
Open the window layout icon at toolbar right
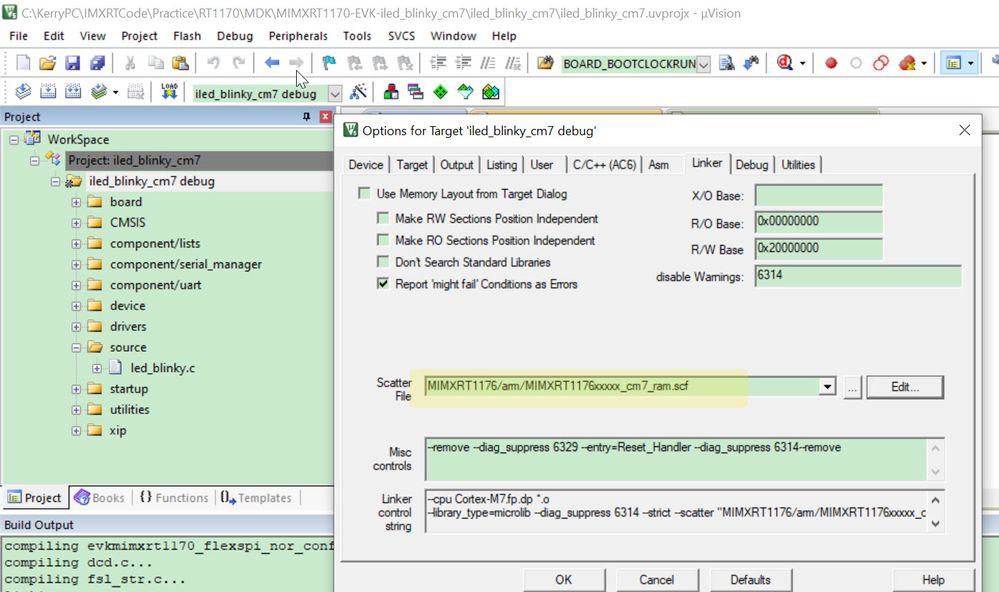(954, 63)
